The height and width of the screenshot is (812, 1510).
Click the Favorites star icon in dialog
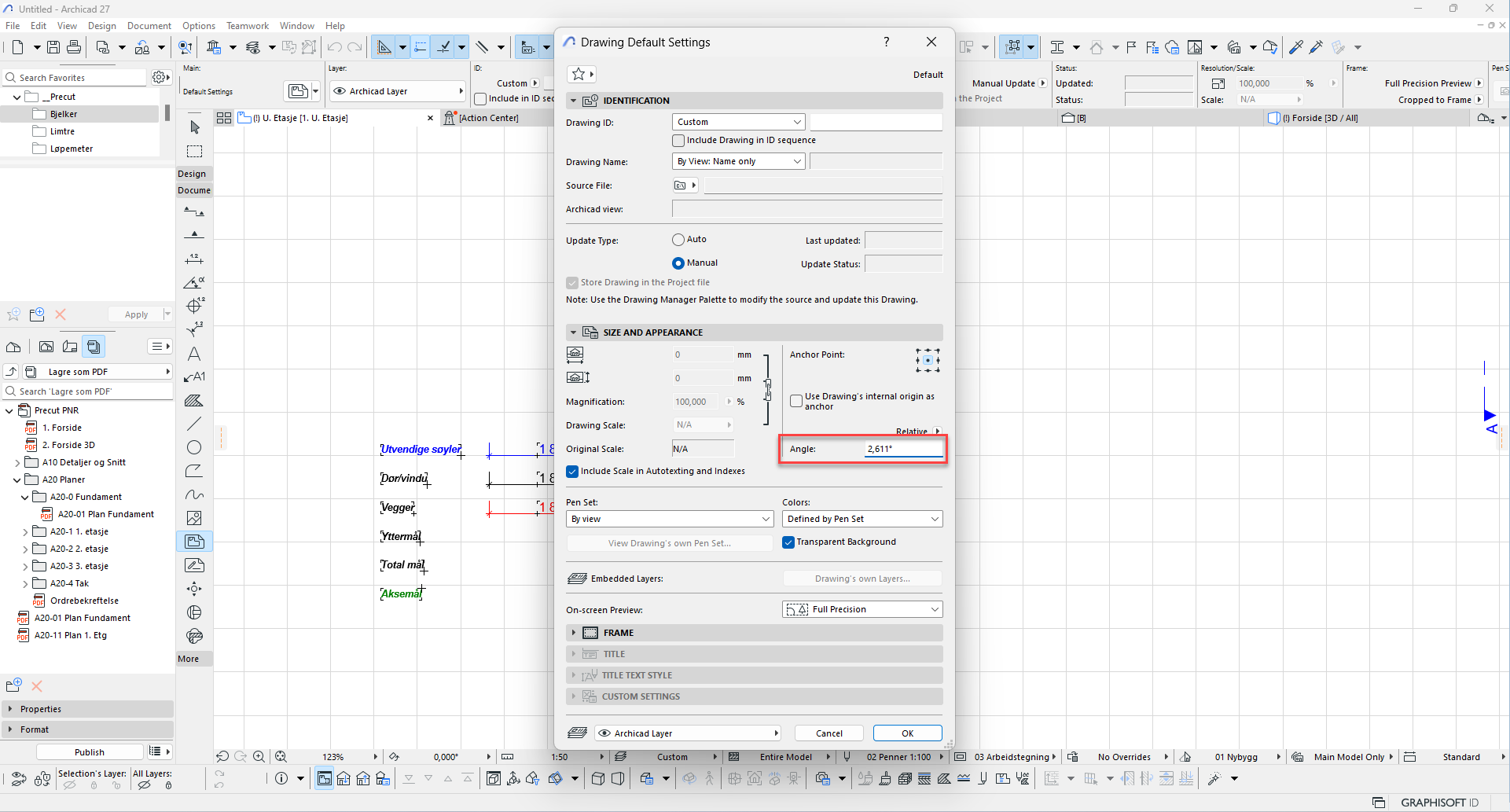(x=579, y=75)
